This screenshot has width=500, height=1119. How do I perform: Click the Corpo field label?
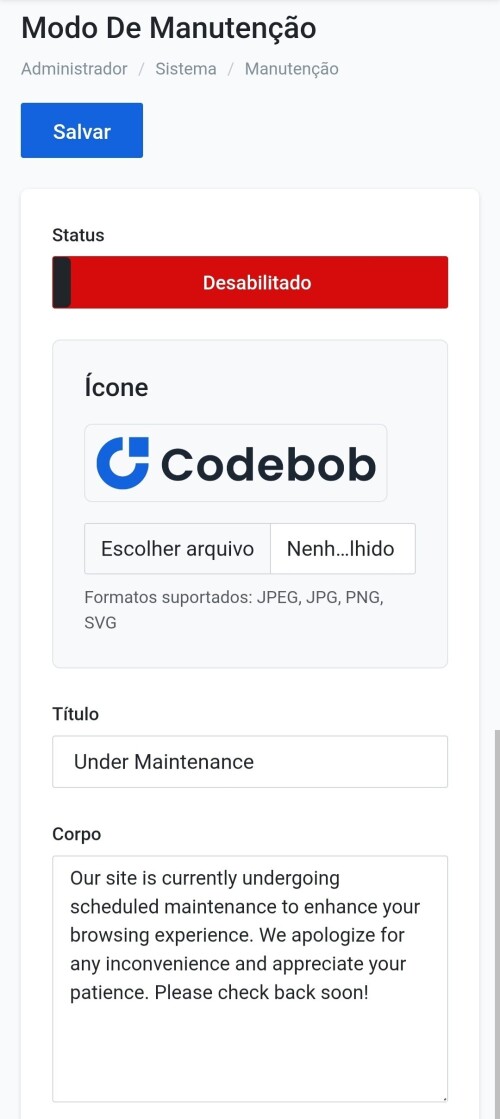coord(76,834)
